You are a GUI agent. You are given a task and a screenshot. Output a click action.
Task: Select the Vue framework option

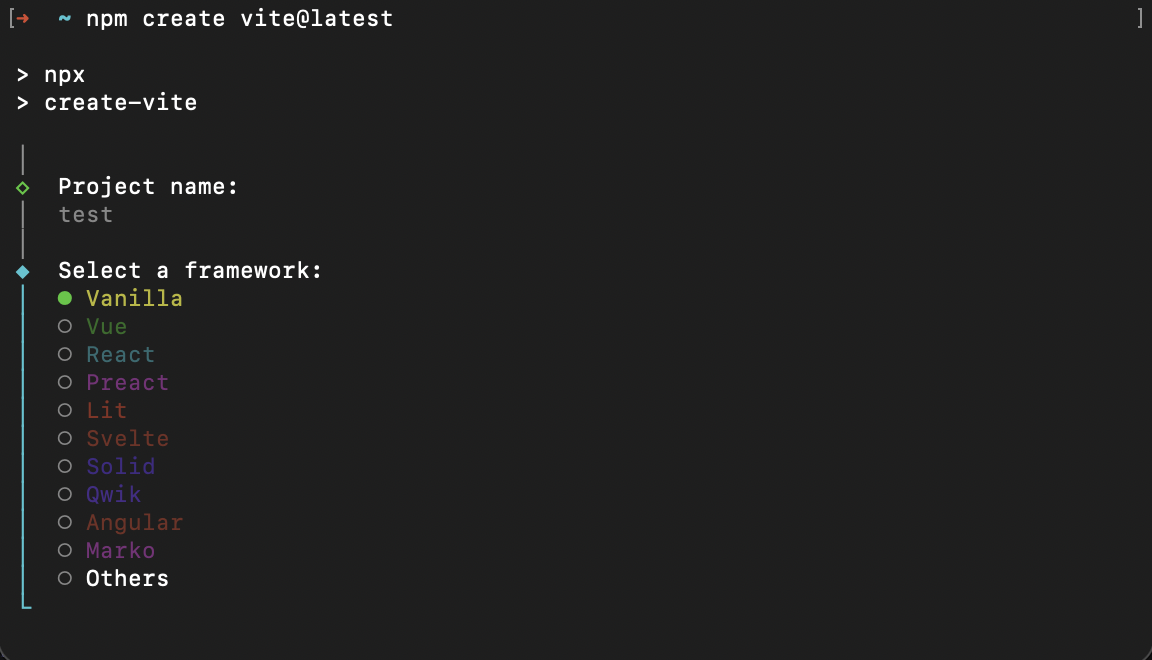(106, 326)
